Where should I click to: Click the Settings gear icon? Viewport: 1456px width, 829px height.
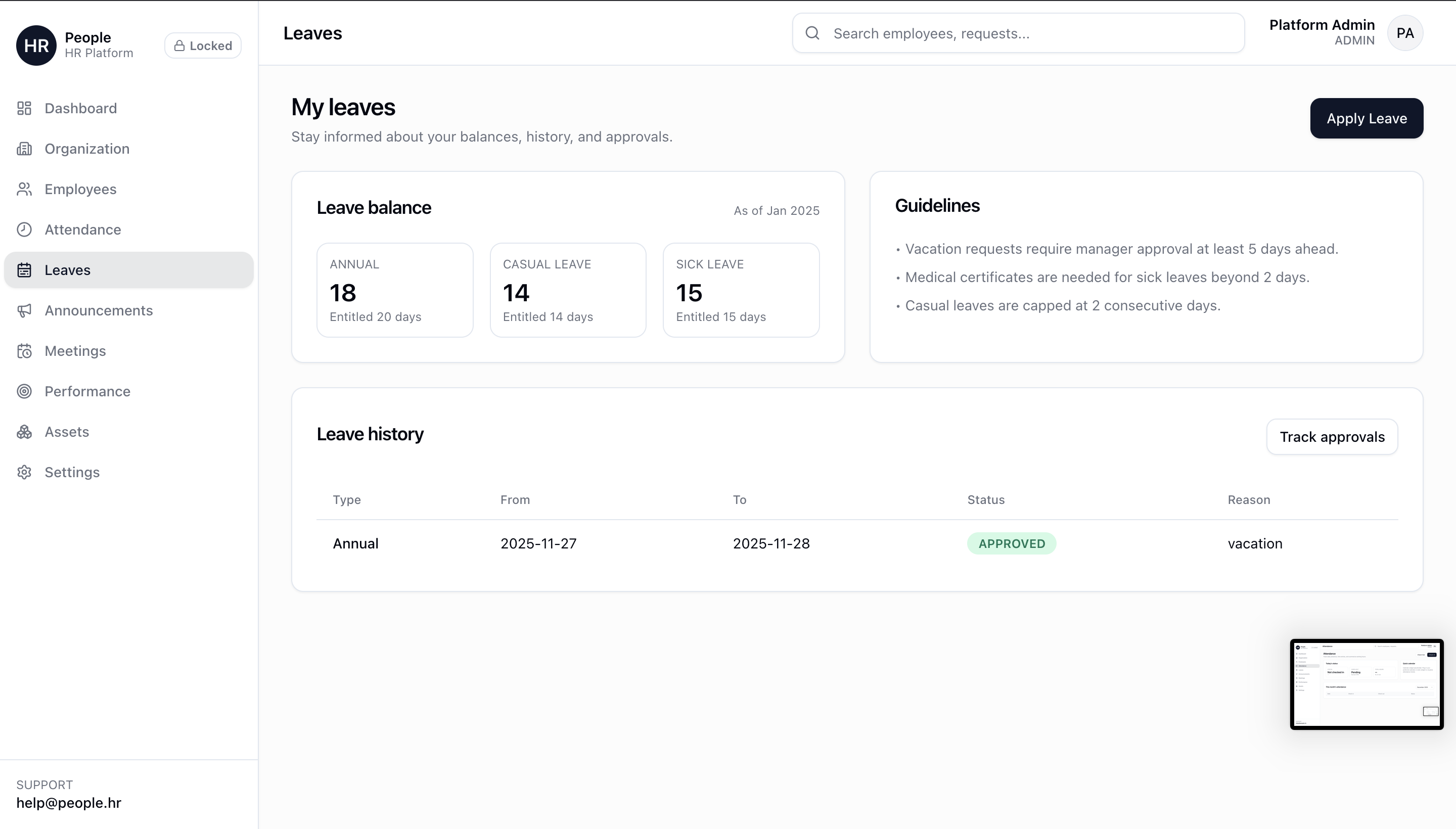(x=24, y=472)
